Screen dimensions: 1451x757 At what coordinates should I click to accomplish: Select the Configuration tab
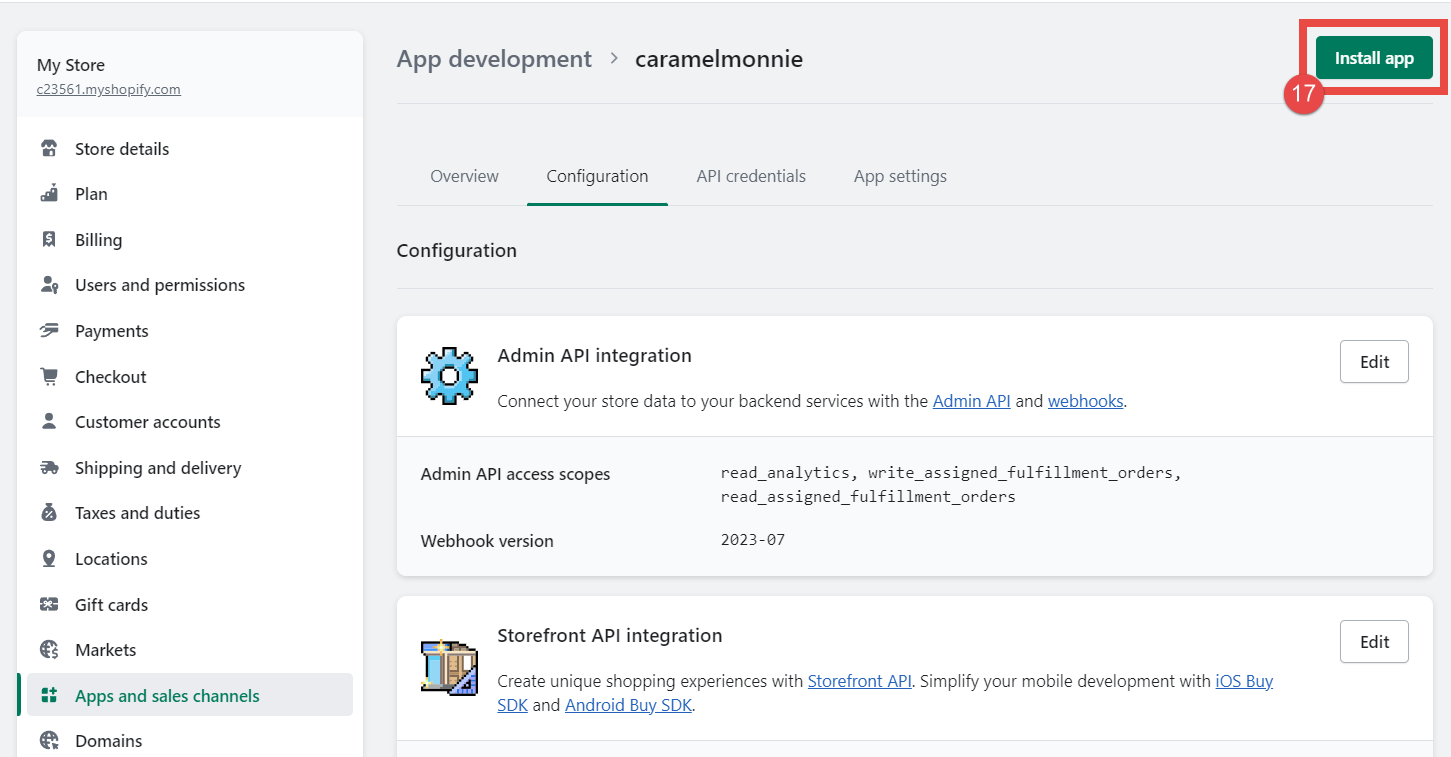click(x=597, y=176)
